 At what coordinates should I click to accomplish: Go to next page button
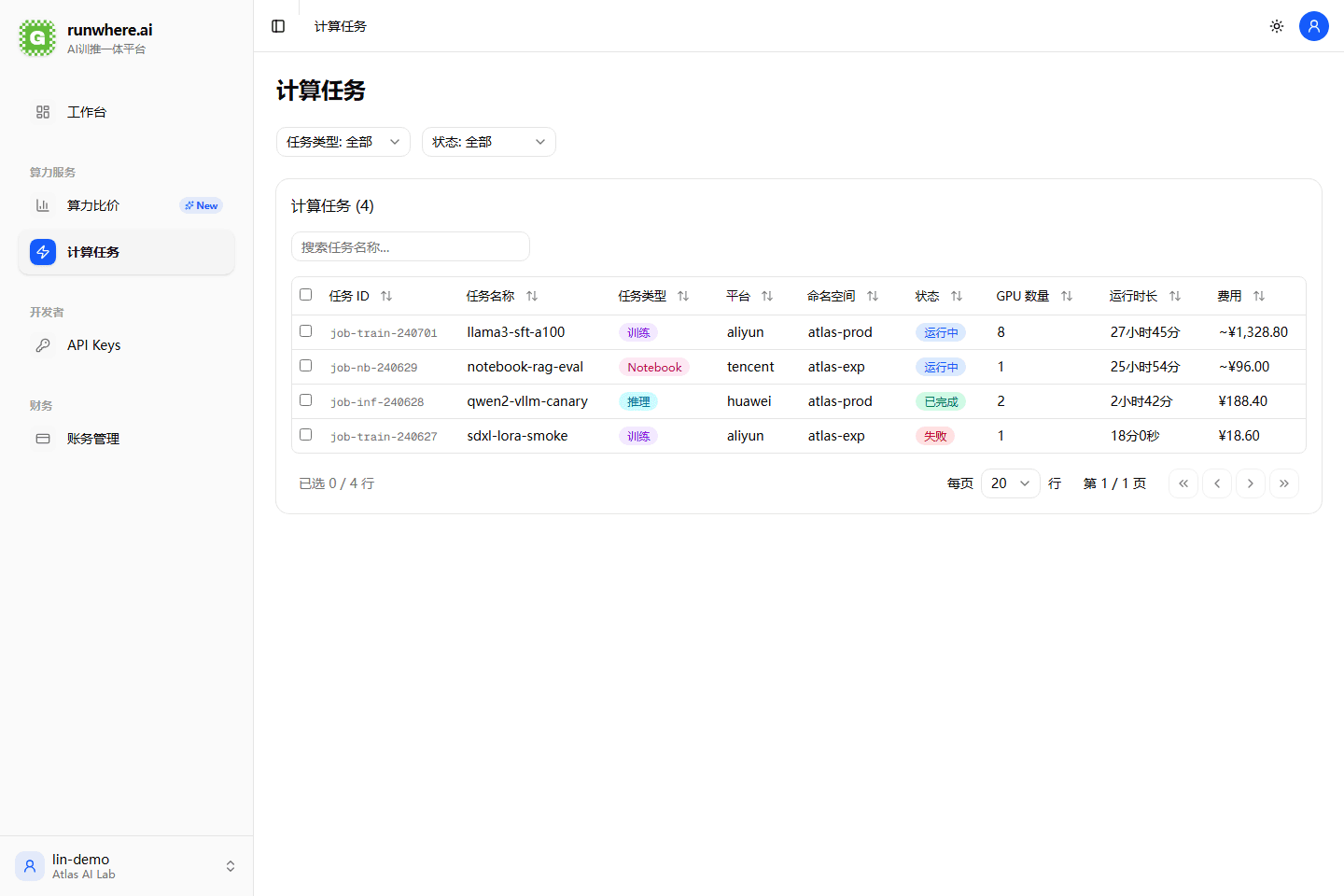pyautogui.click(x=1251, y=483)
